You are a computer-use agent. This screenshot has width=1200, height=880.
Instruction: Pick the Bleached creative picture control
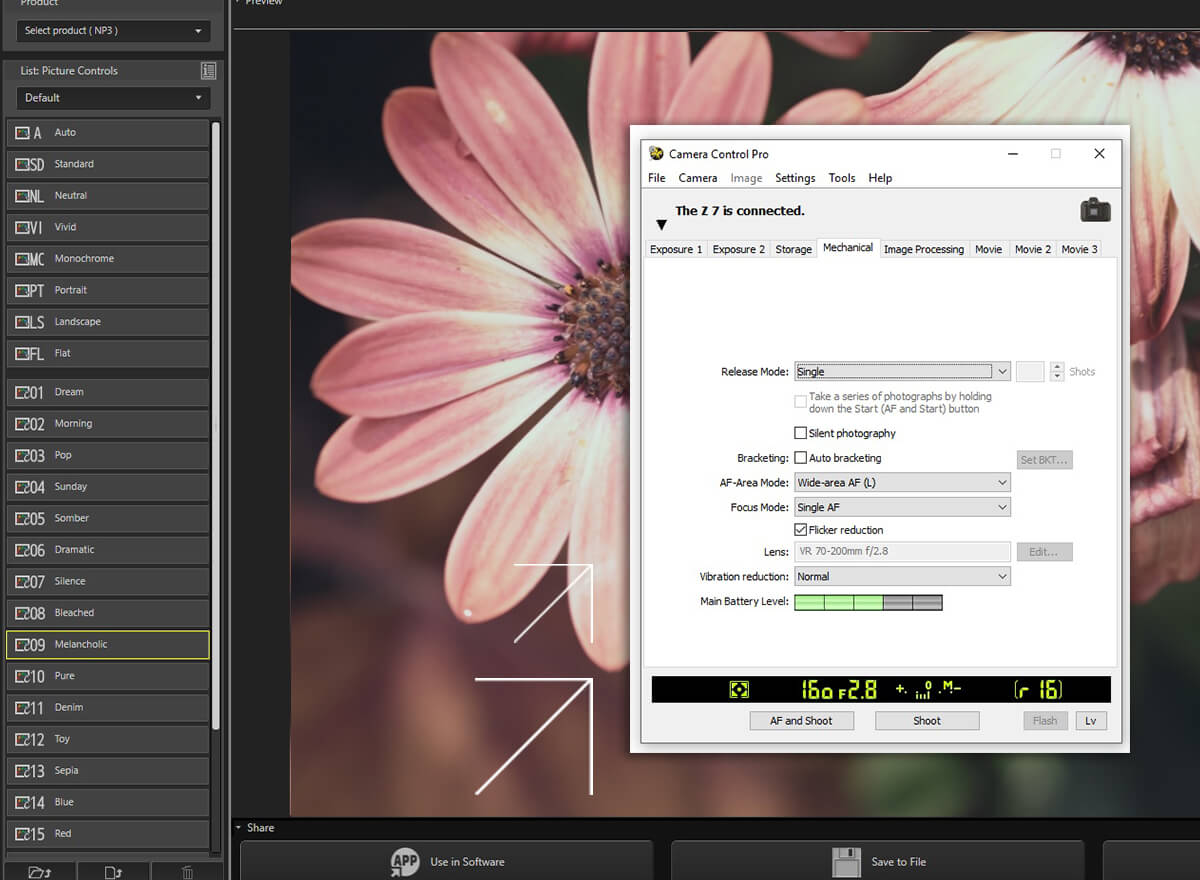pos(108,612)
